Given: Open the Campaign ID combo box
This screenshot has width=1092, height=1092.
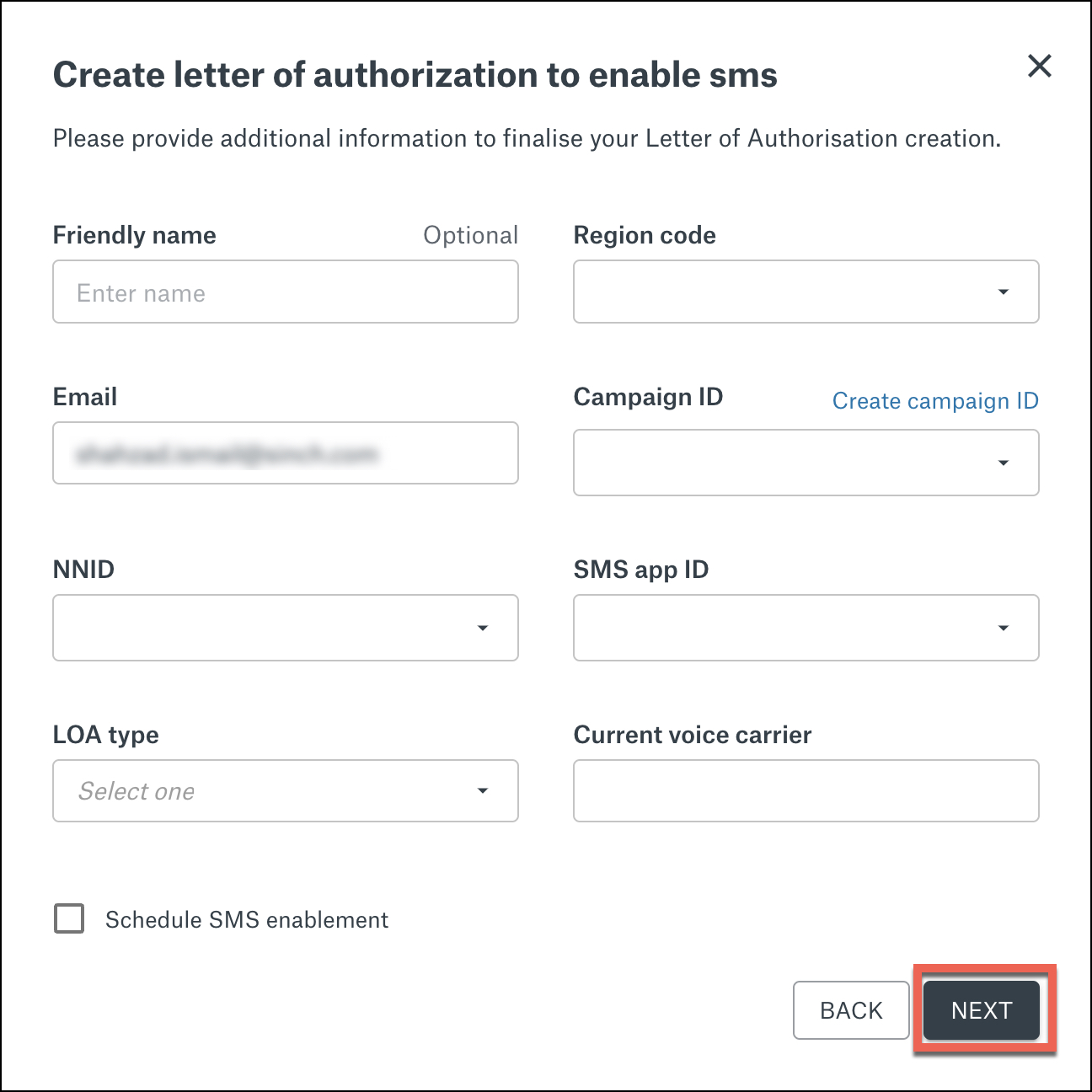Looking at the screenshot, I should coord(806,463).
